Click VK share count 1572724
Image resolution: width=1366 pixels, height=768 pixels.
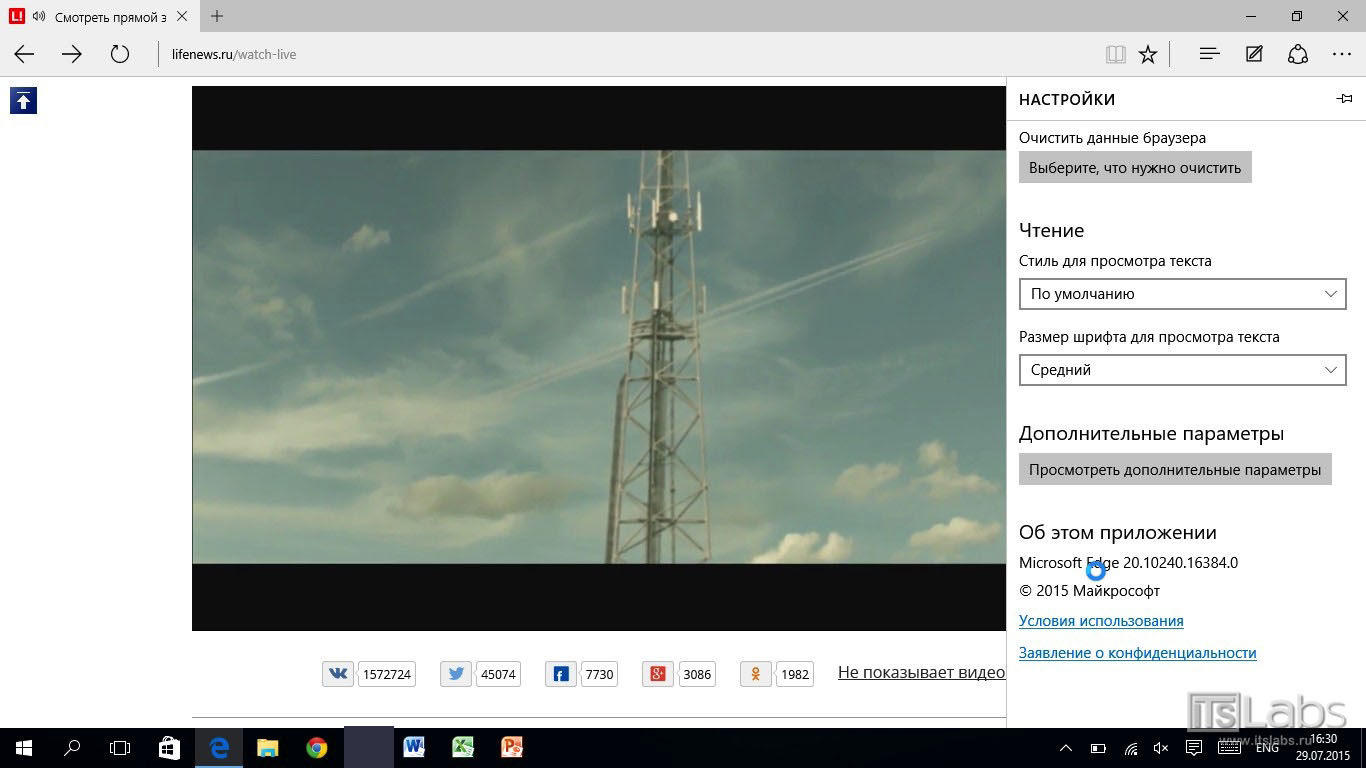pyautogui.click(x=387, y=674)
